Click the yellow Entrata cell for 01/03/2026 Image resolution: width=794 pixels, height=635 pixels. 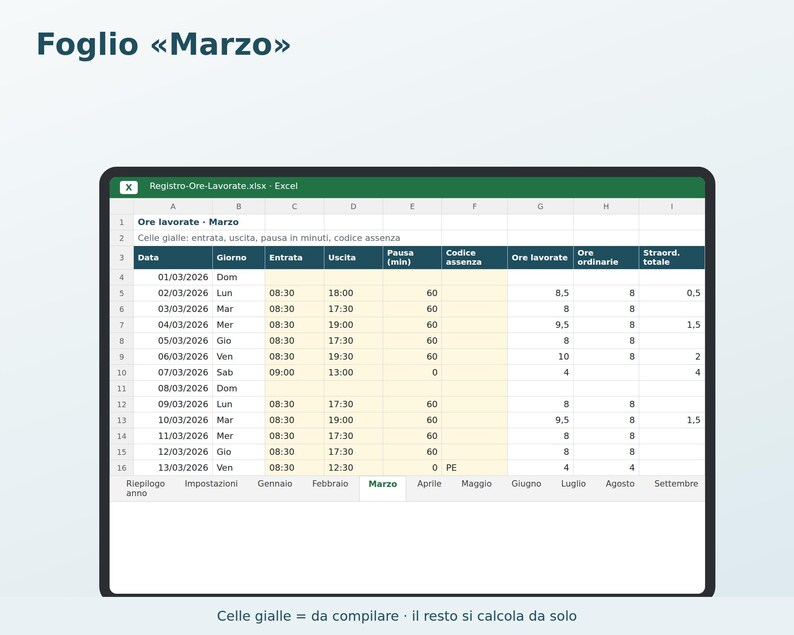(294, 277)
